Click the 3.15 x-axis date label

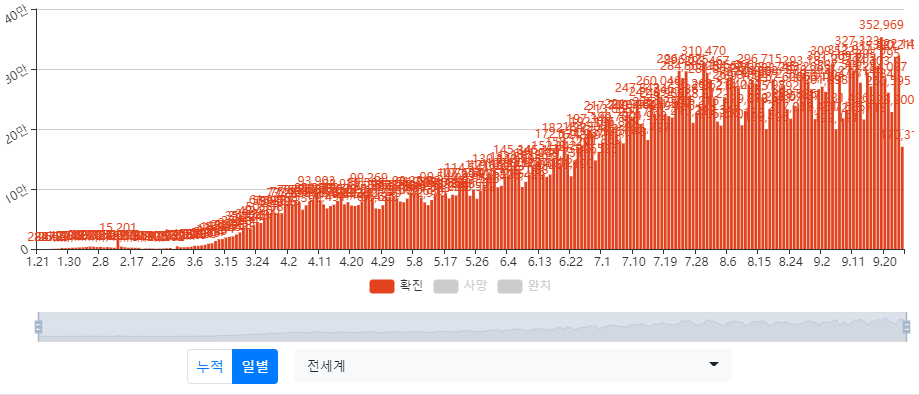[226, 261]
